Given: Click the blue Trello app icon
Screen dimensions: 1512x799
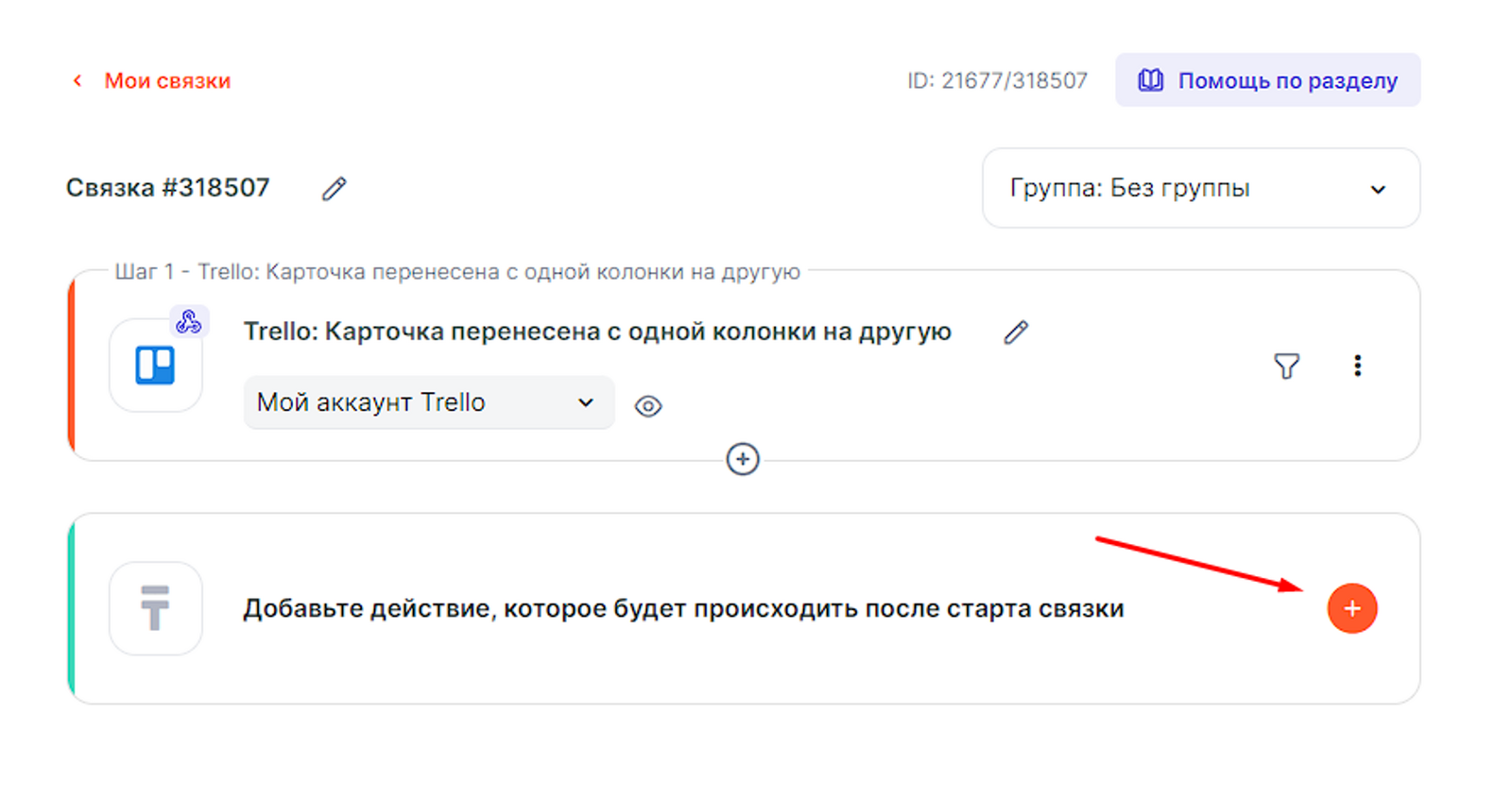Looking at the screenshot, I should [x=155, y=365].
